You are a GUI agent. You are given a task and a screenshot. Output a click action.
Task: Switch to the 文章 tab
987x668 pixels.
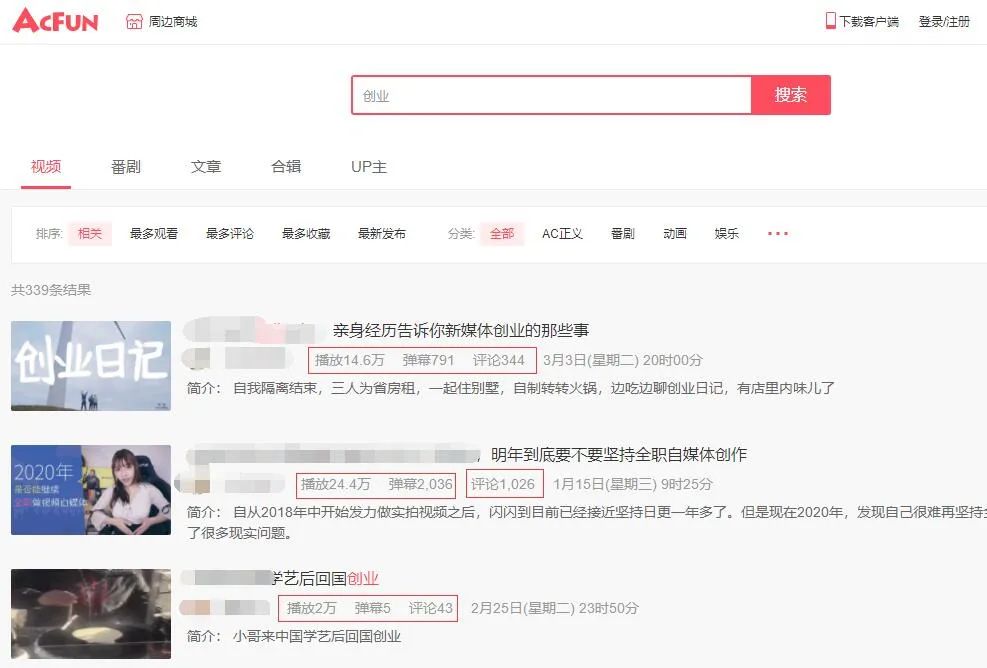pyautogui.click(x=206, y=167)
